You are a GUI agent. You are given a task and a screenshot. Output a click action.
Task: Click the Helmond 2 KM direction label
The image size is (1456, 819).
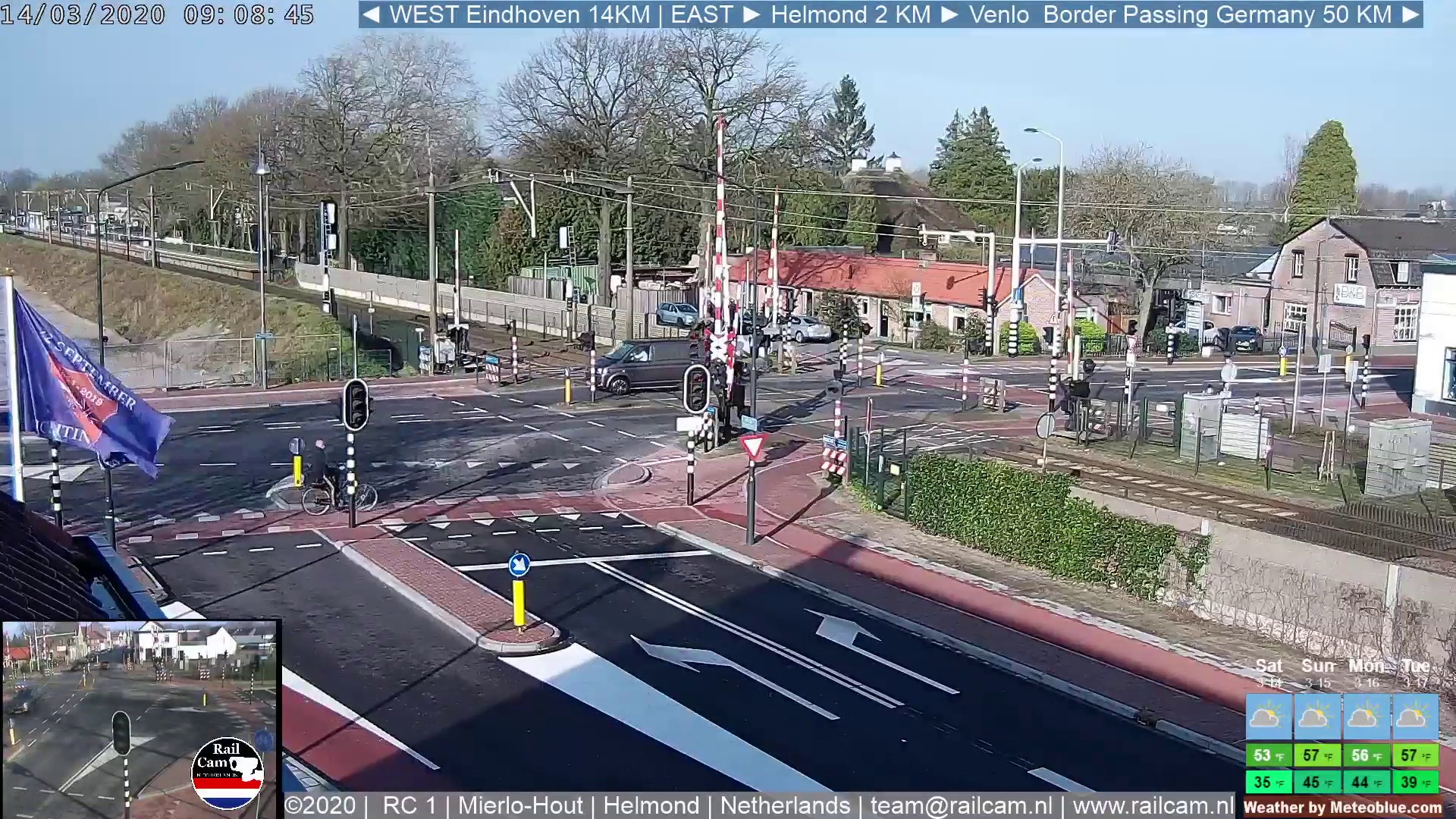[850, 14]
